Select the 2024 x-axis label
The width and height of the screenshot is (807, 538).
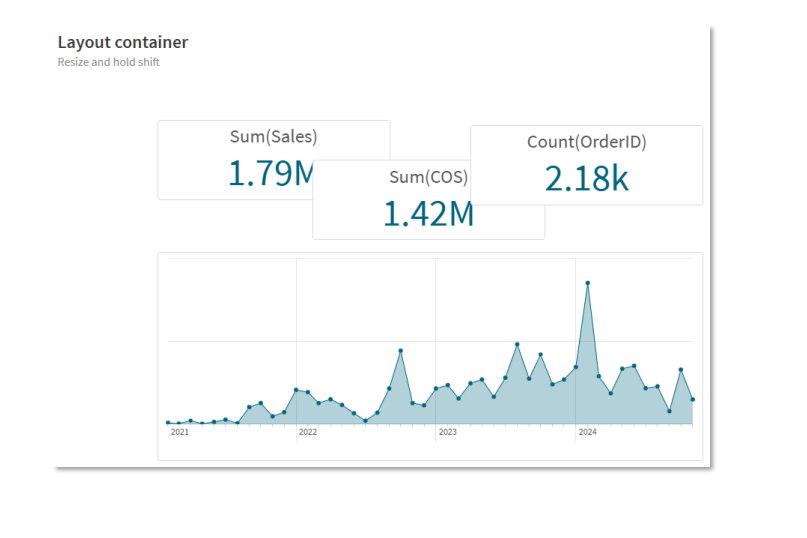587,432
